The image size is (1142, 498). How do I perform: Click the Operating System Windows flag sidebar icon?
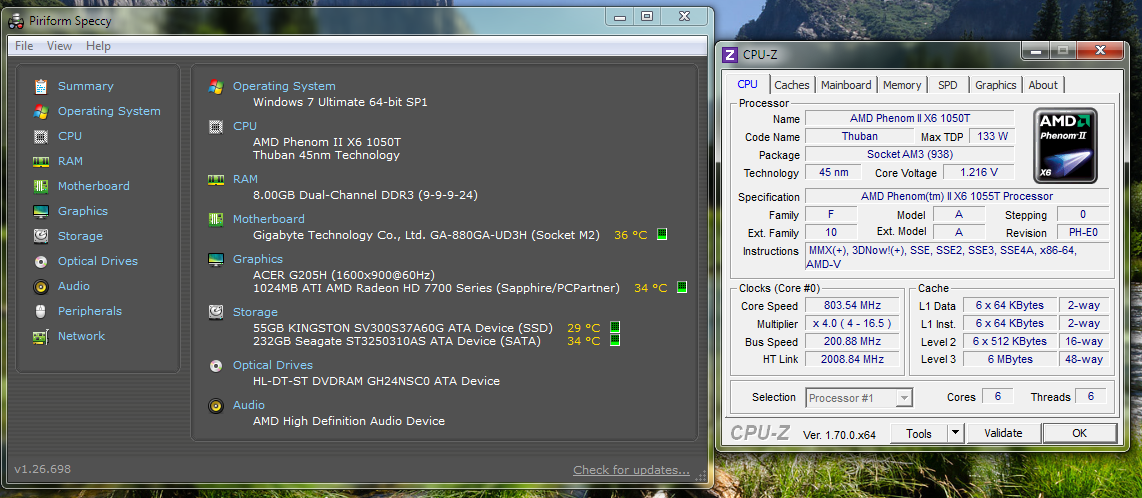coord(41,111)
